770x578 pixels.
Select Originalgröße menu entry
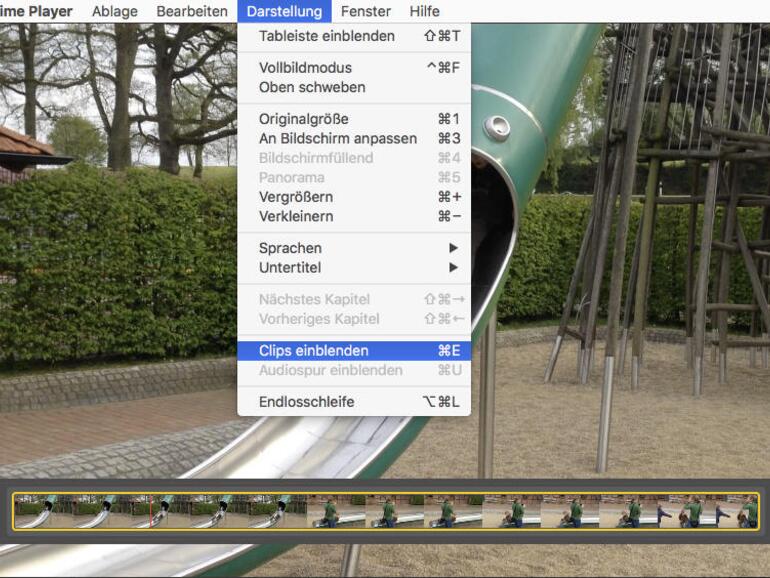(x=354, y=119)
